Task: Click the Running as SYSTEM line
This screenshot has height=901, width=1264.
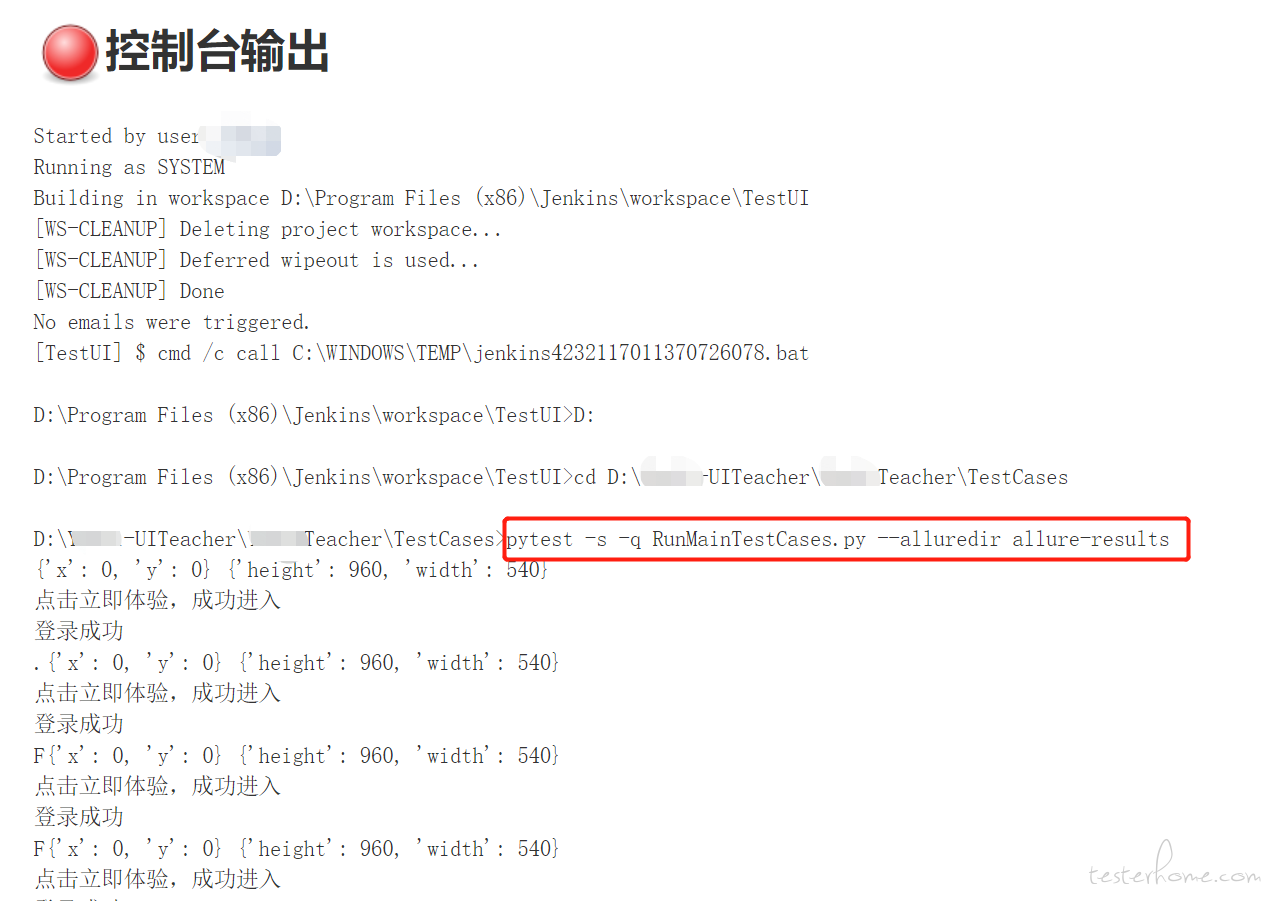Action: [129, 167]
